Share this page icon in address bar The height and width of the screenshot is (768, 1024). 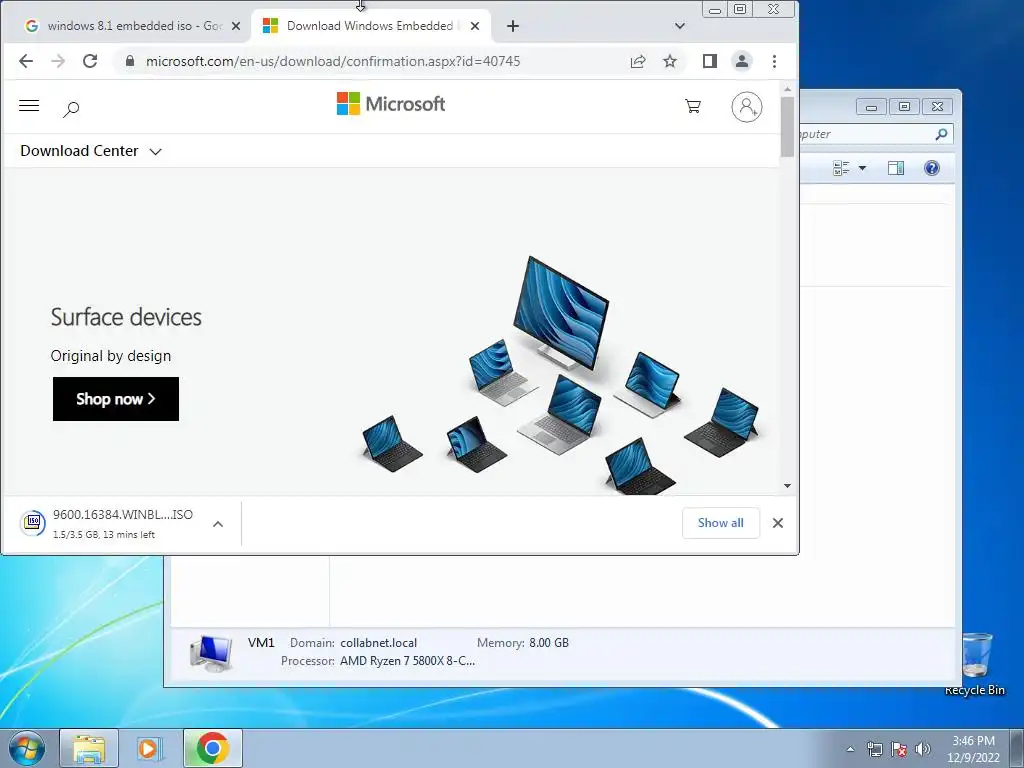[x=638, y=61]
